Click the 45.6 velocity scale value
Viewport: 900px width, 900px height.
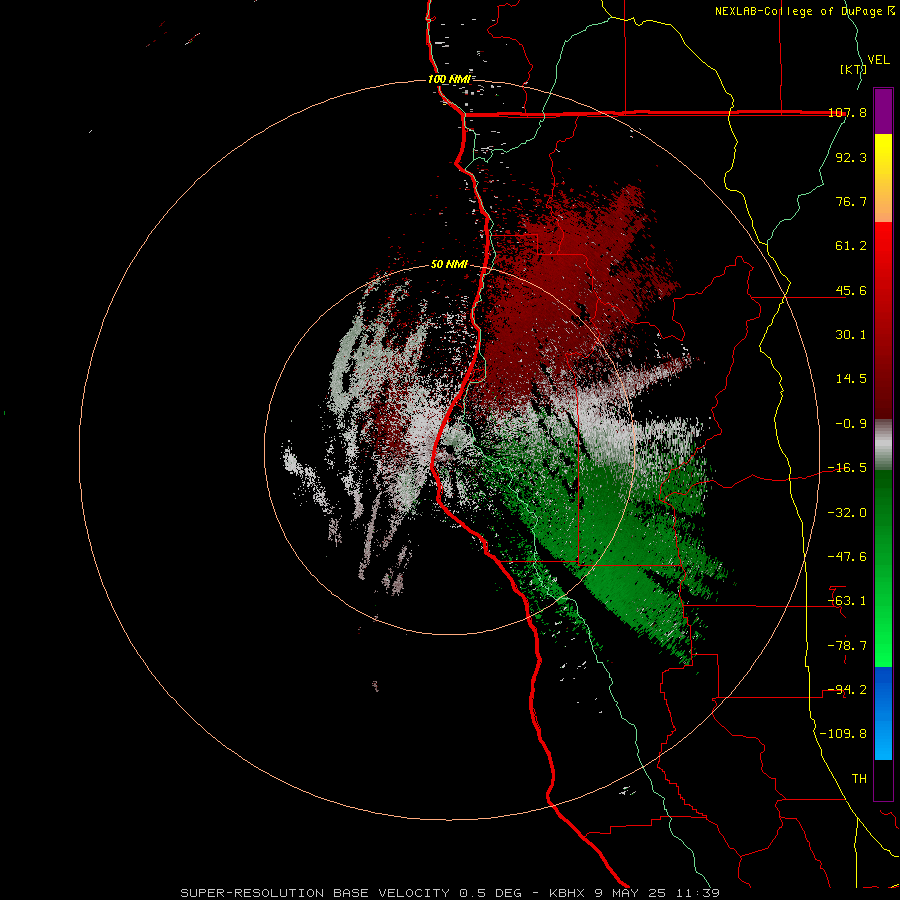(x=851, y=290)
